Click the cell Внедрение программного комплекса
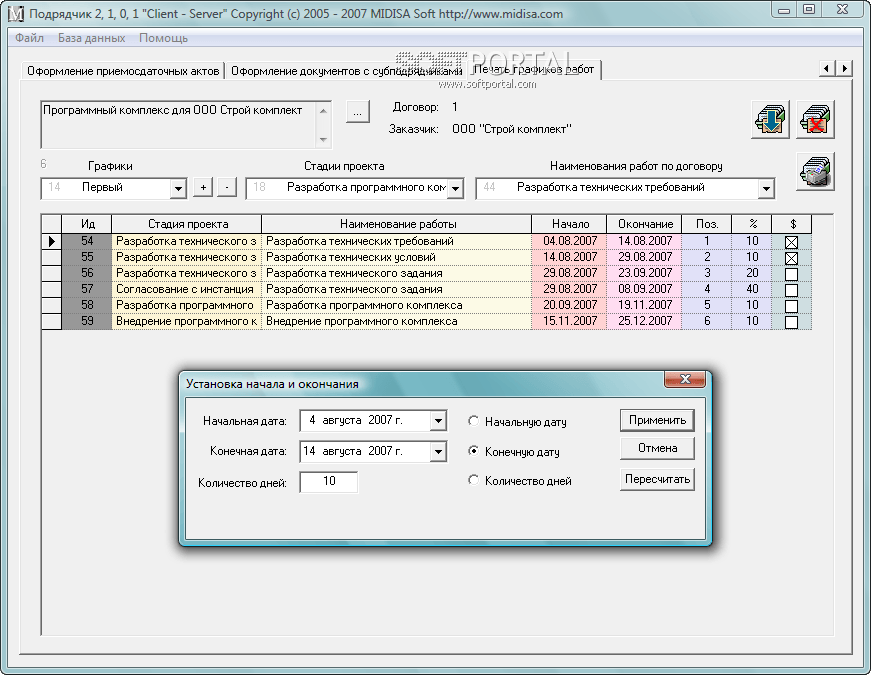Viewport: 871px width, 675px height. (x=397, y=321)
